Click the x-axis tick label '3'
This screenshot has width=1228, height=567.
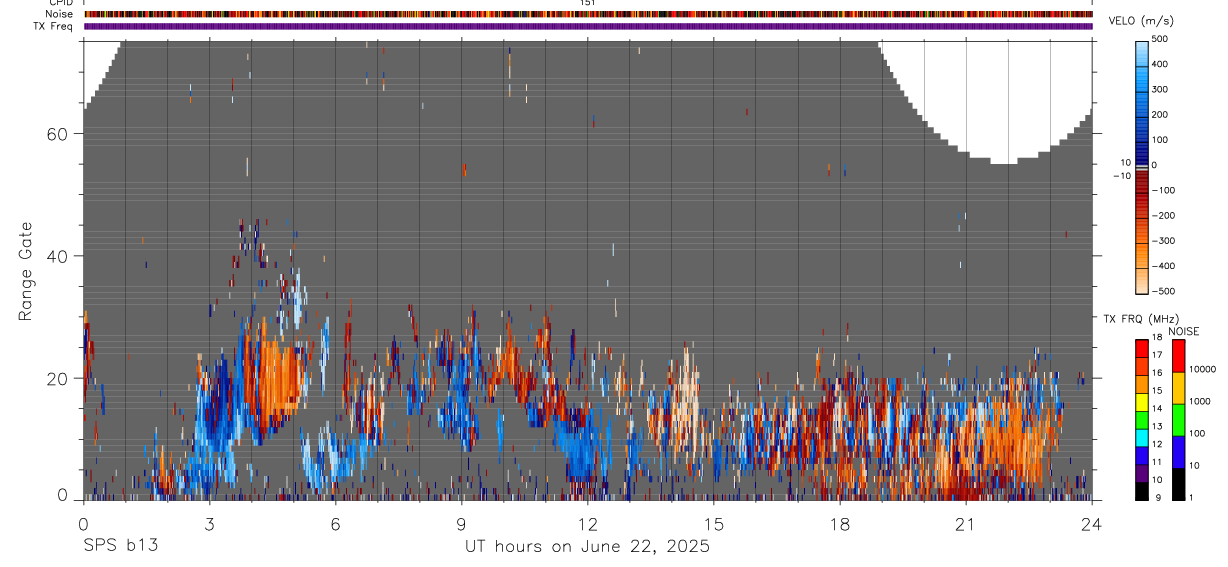click(209, 524)
